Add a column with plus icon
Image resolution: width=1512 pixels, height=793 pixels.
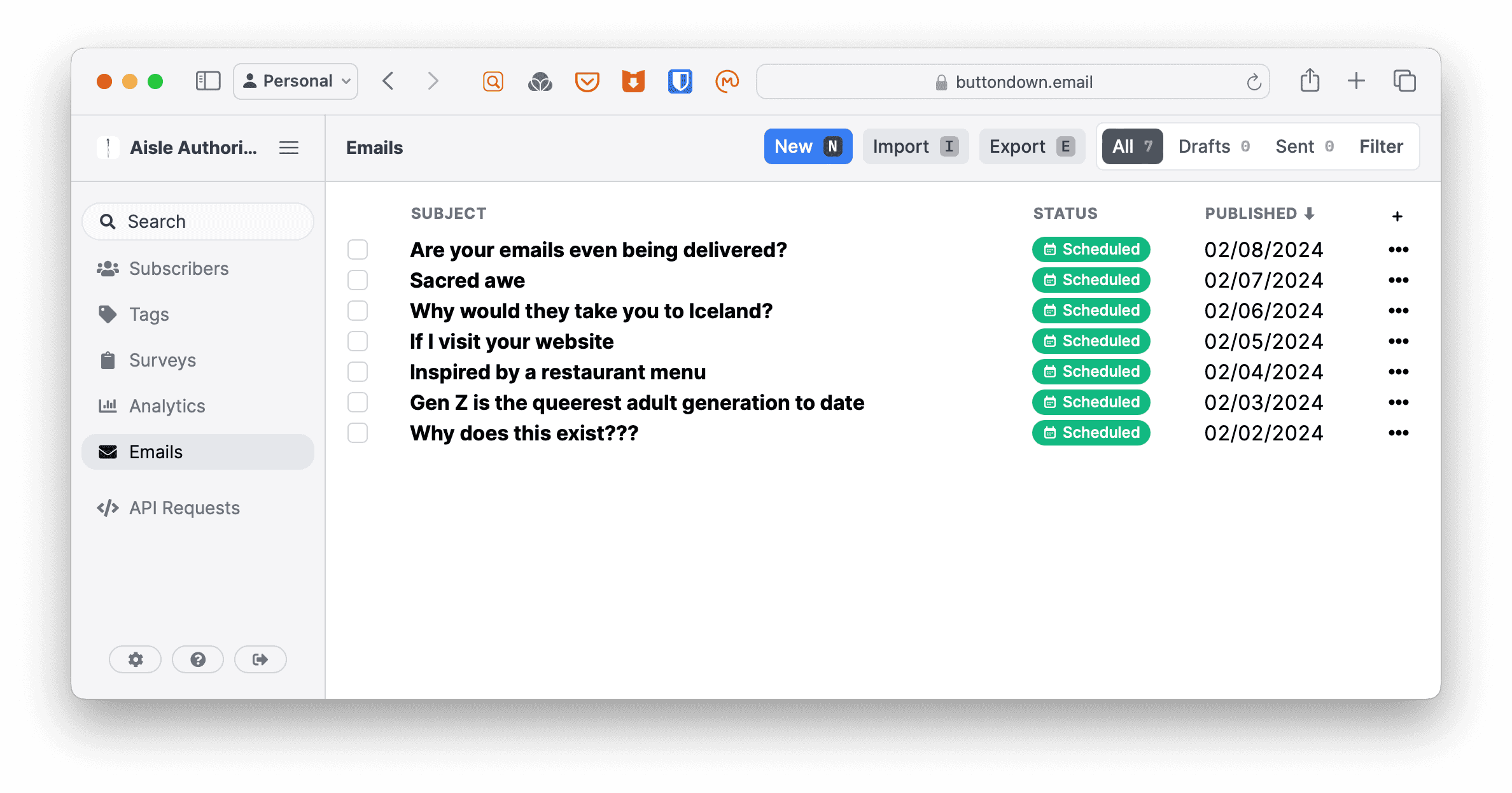[1397, 216]
